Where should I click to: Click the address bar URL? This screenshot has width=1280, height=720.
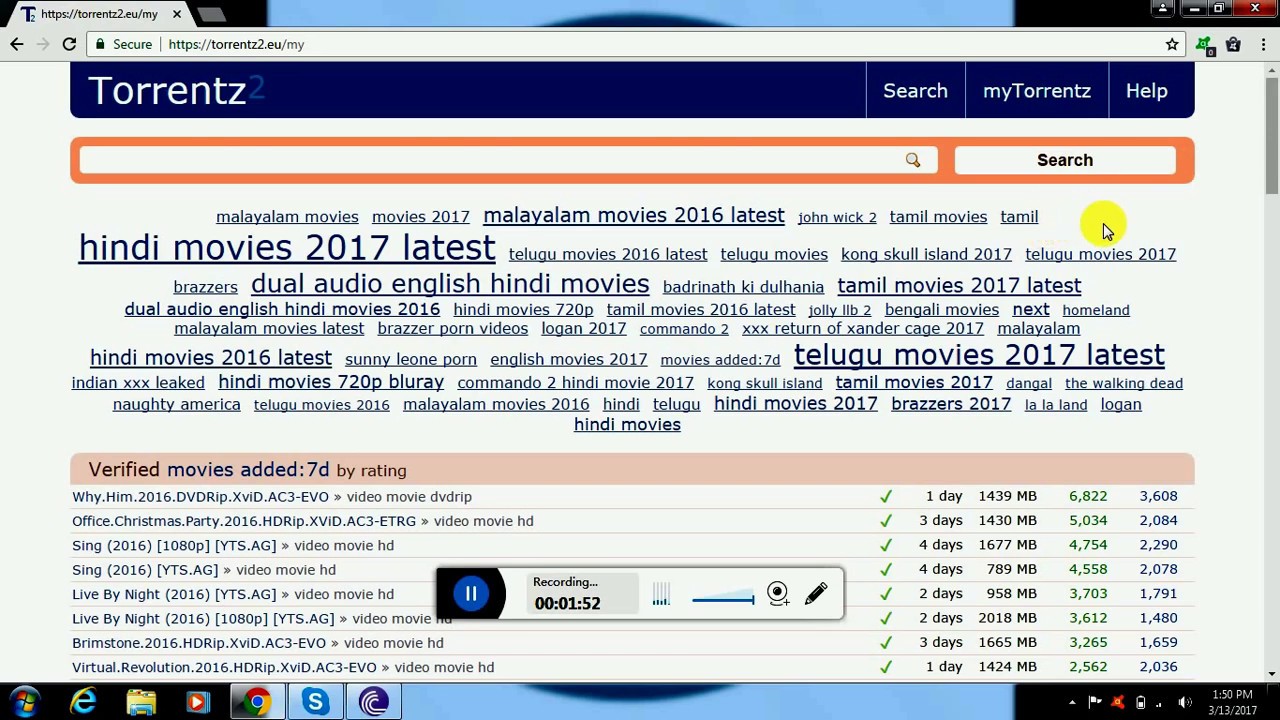click(x=236, y=44)
